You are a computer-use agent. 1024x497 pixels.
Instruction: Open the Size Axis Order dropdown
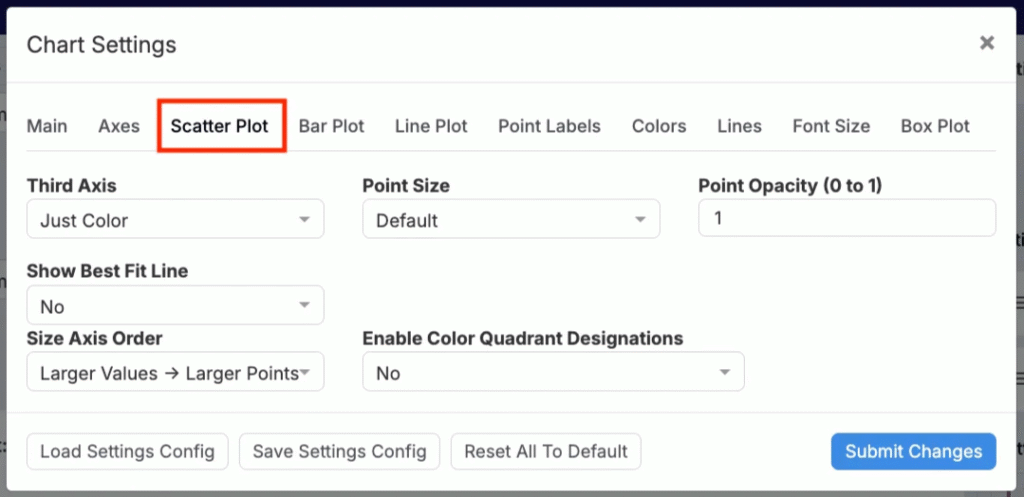pyautogui.click(x=175, y=372)
